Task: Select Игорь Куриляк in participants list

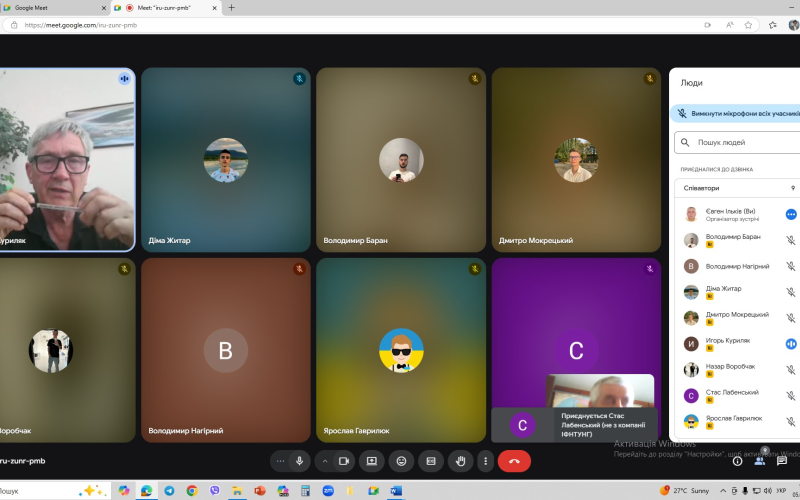Action: pos(735,344)
